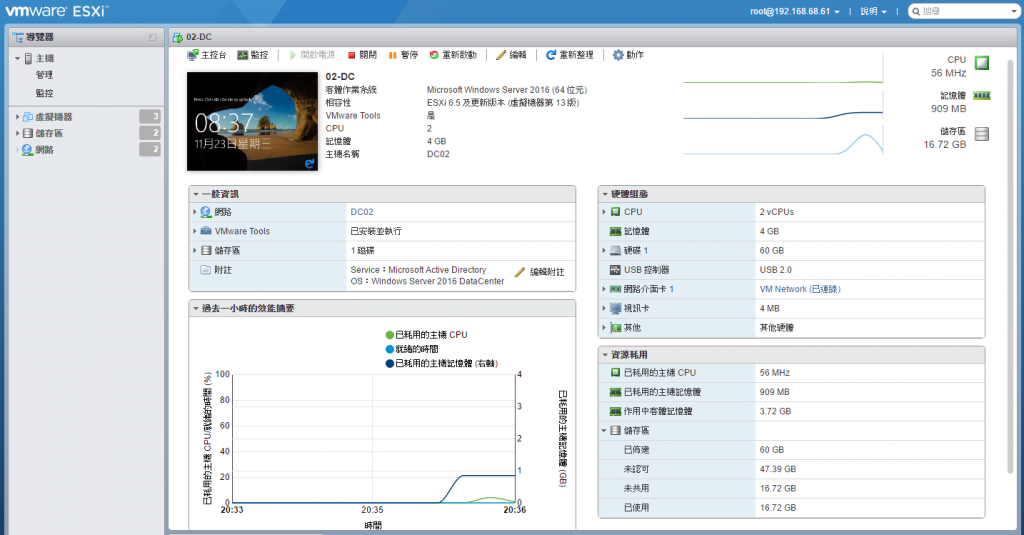Click the 編輯 edit pencil button
The width and height of the screenshot is (1024, 535).
point(511,55)
